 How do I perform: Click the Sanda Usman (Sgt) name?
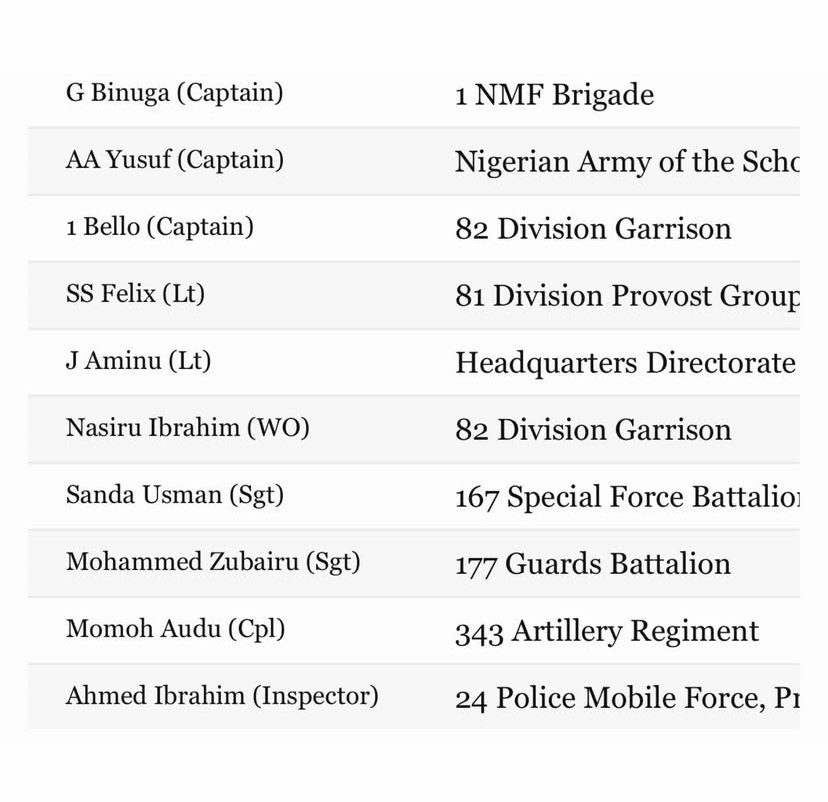tap(175, 495)
